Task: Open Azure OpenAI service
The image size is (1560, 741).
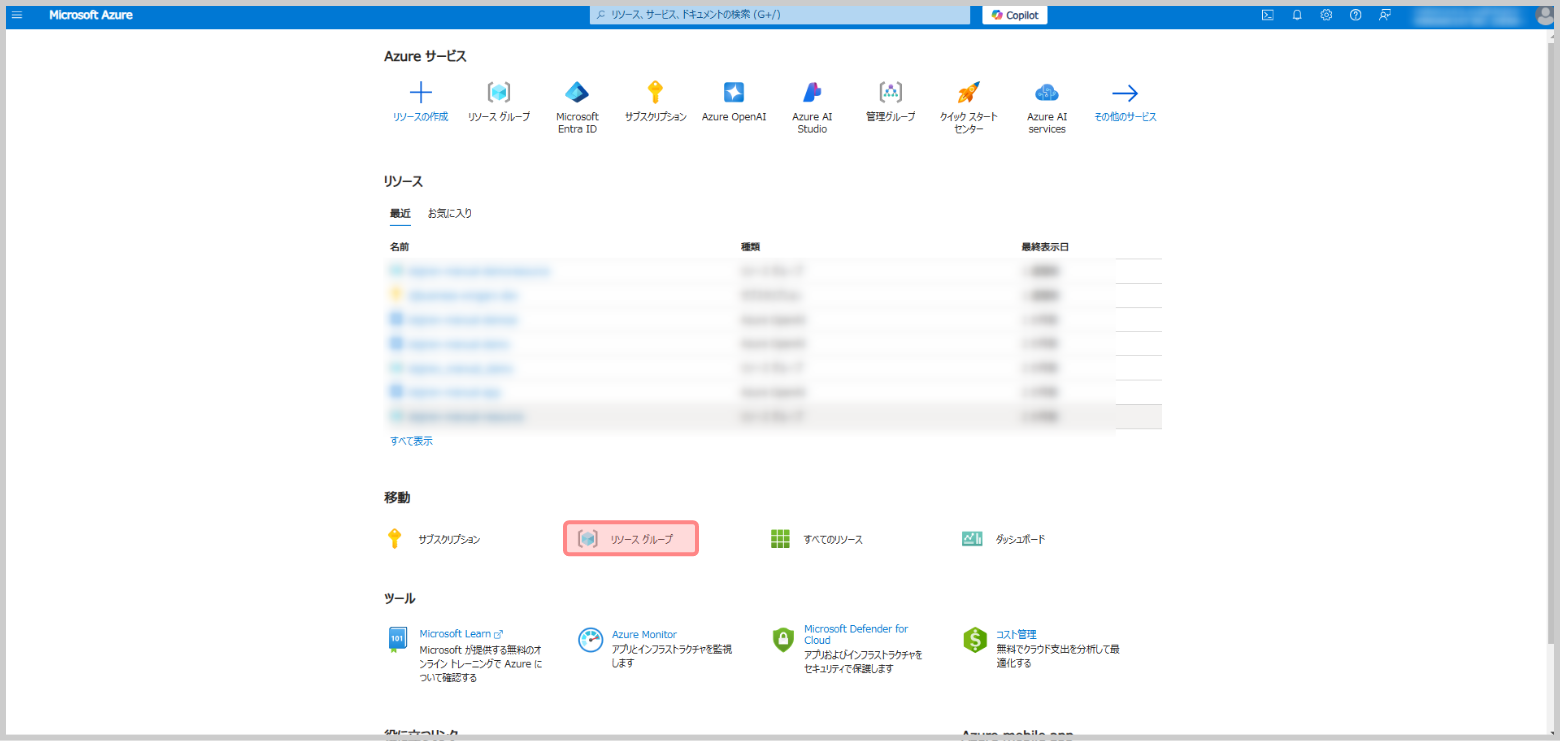Action: 734,103
